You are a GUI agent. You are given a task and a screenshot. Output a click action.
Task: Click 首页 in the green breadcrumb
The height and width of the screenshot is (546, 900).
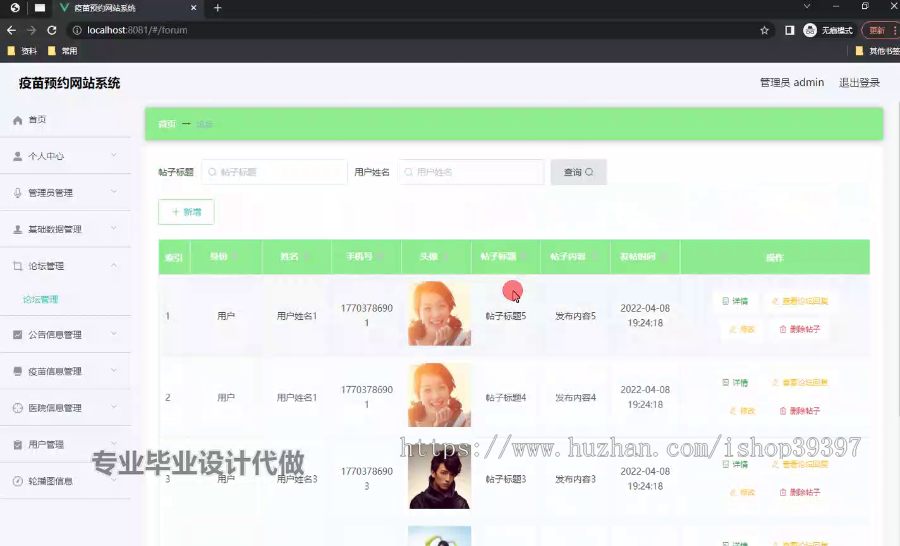[x=166, y=124]
